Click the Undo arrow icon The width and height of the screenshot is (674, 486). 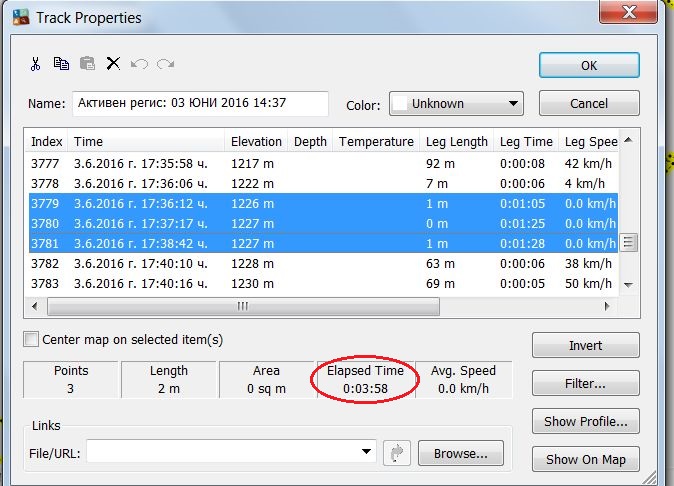pos(139,64)
